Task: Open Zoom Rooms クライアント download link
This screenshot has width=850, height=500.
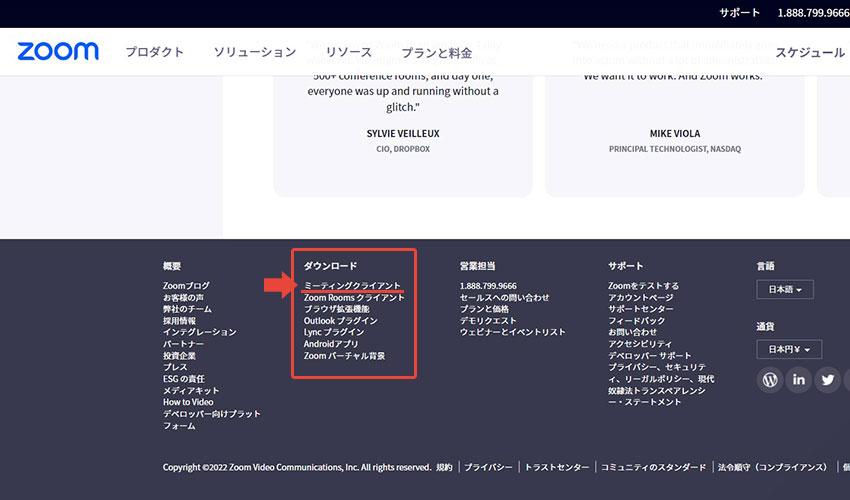Action: tap(354, 298)
